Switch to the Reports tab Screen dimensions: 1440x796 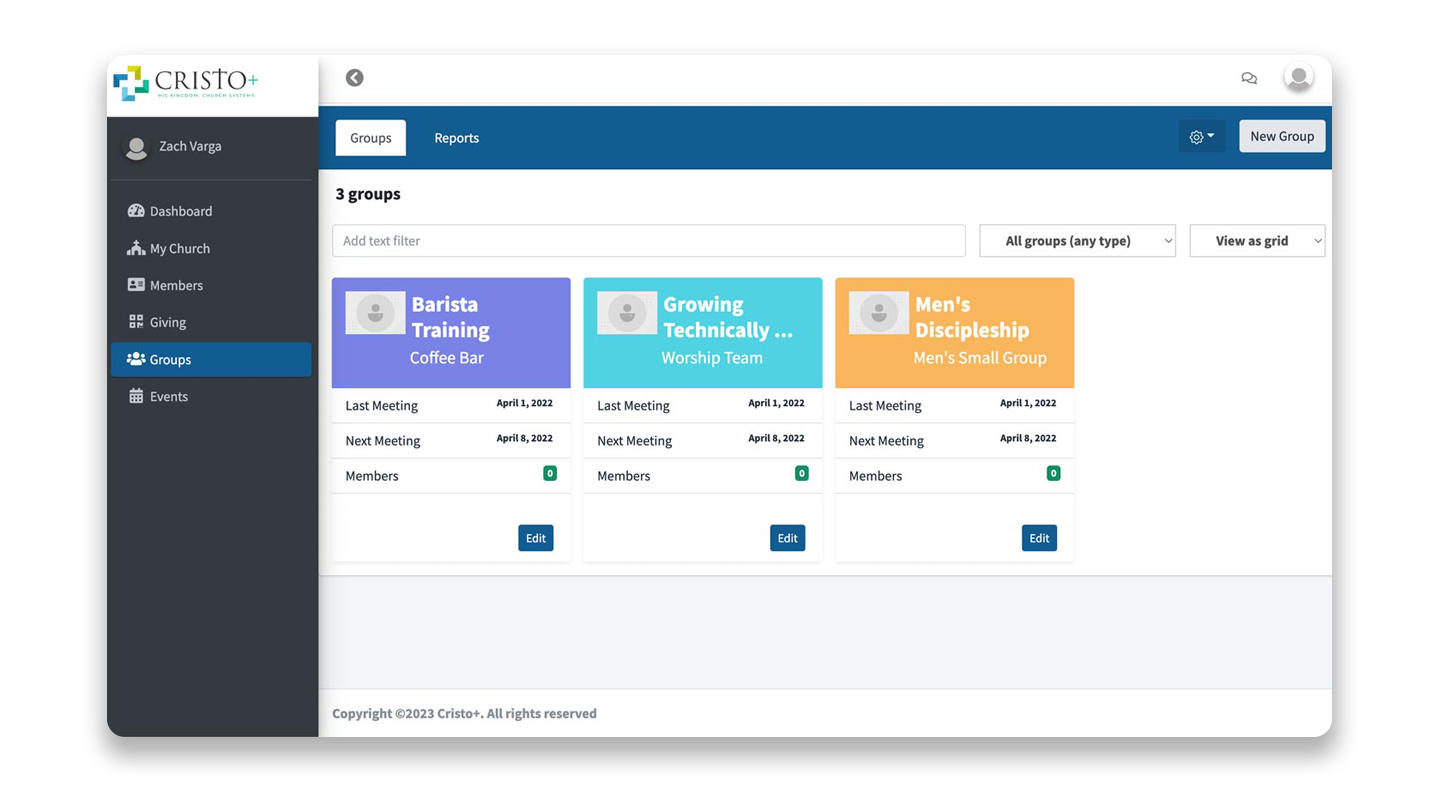(x=456, y=138)
